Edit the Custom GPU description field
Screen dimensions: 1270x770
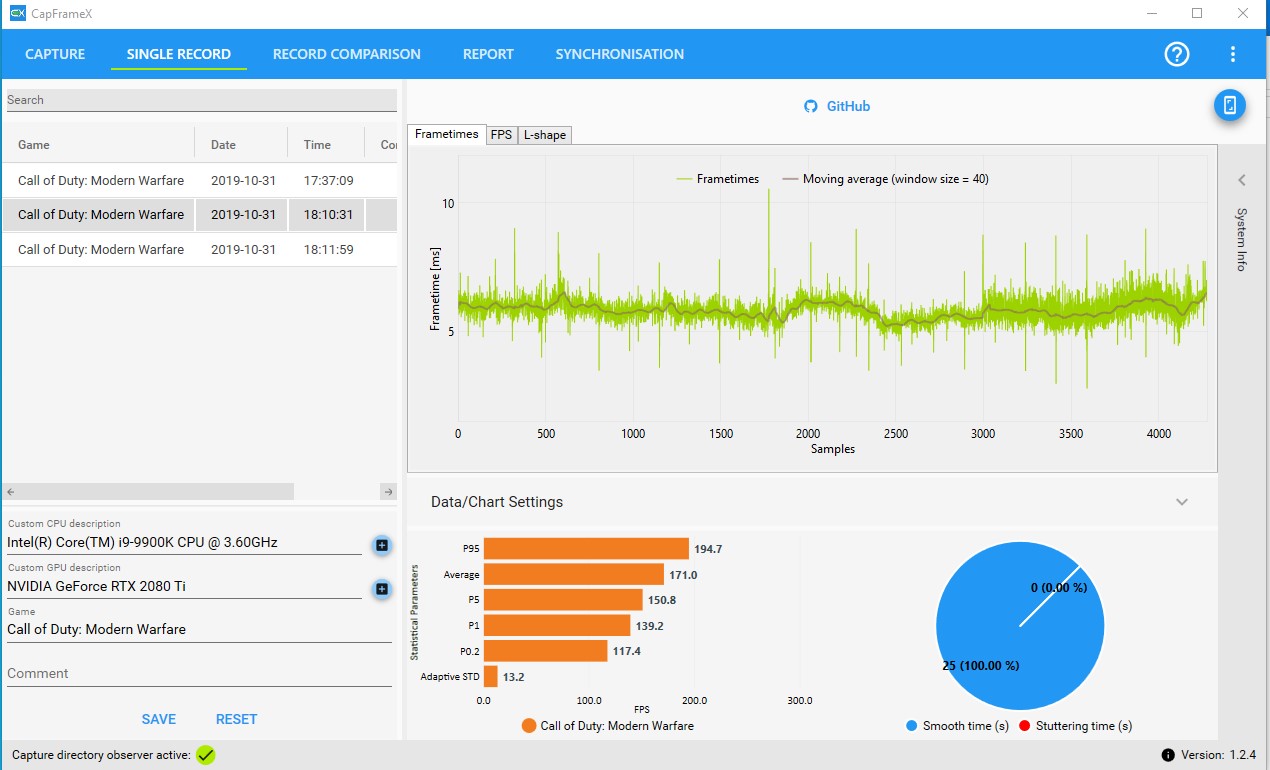184,587
